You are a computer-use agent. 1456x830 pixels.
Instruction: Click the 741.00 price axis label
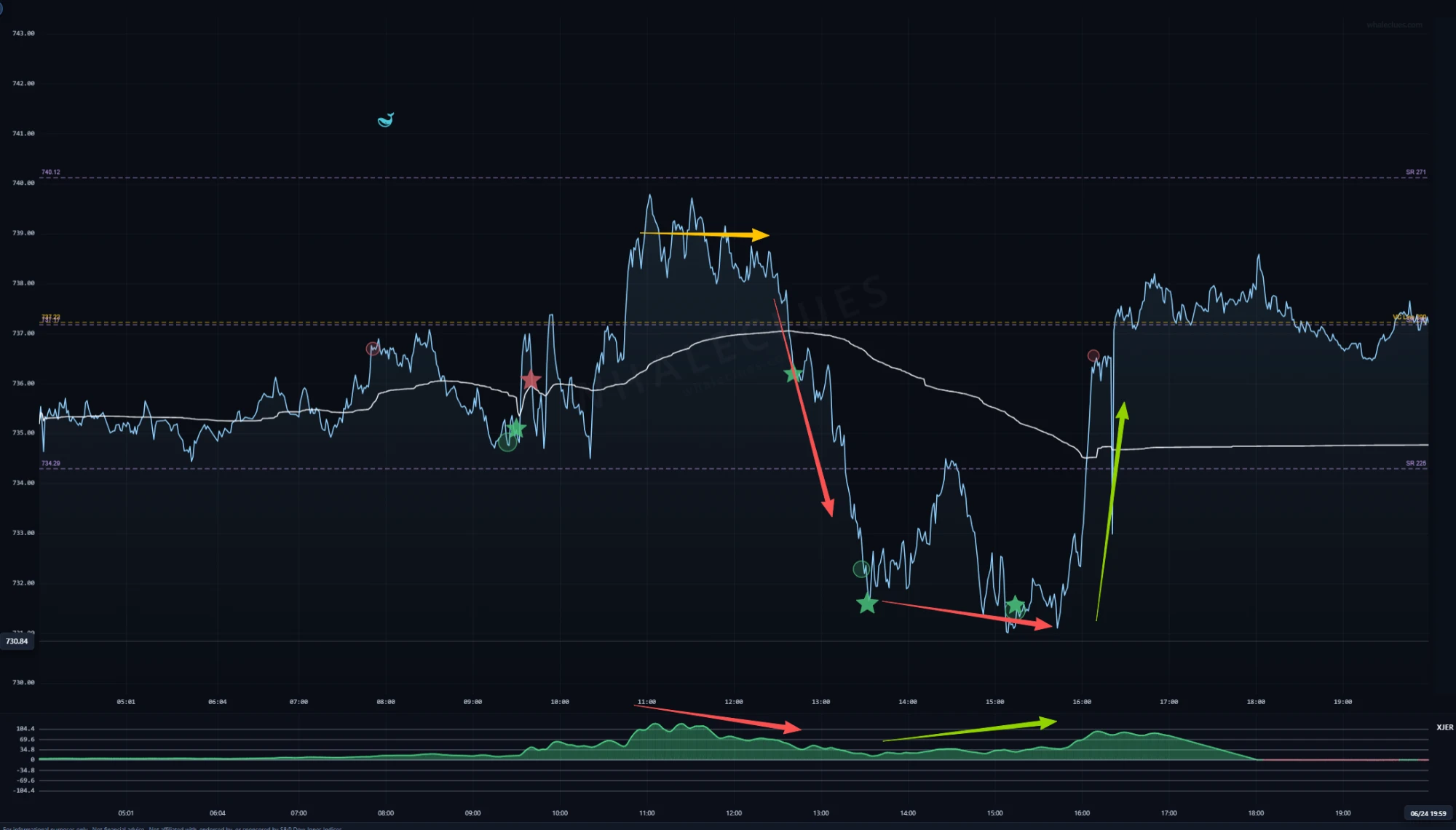click(x=23, y=133)
